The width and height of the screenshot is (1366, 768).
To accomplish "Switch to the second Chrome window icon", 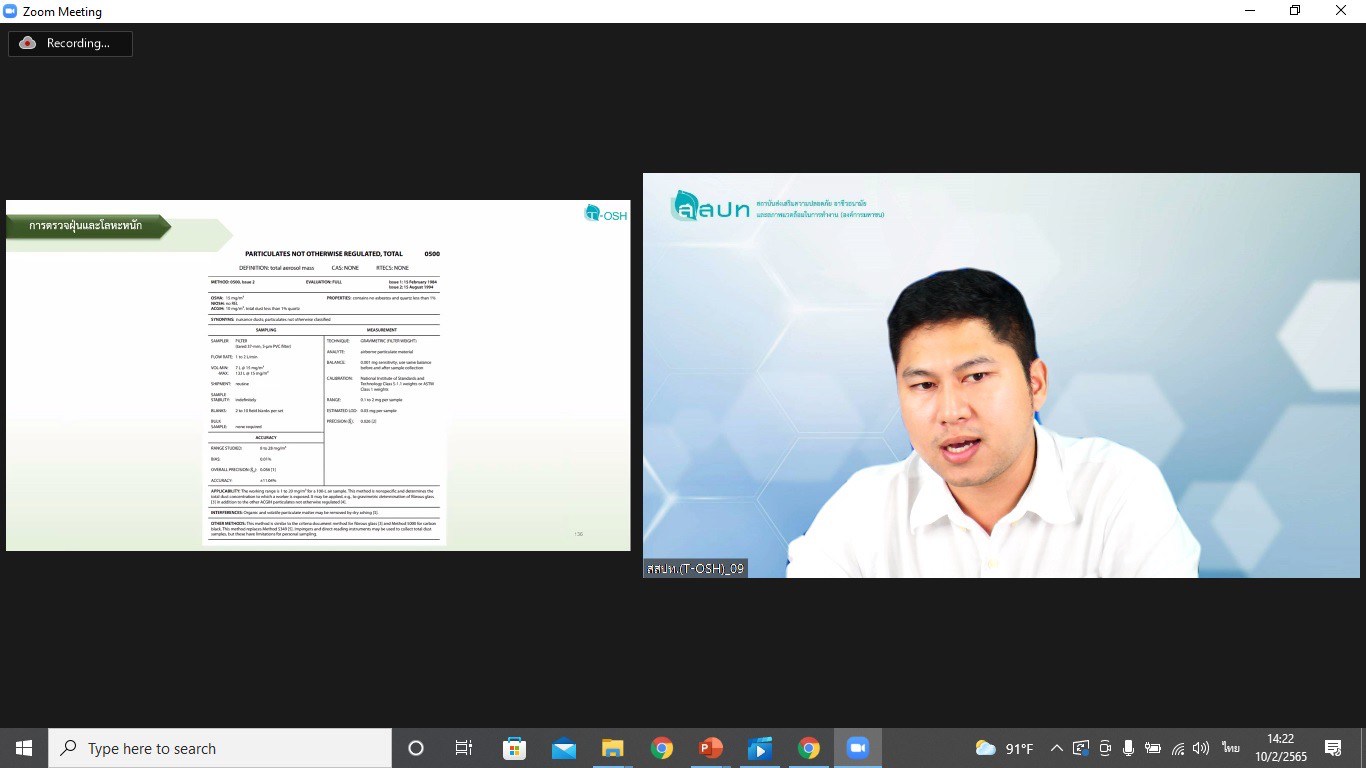I will pyautogui.click(x=808, y=748).
